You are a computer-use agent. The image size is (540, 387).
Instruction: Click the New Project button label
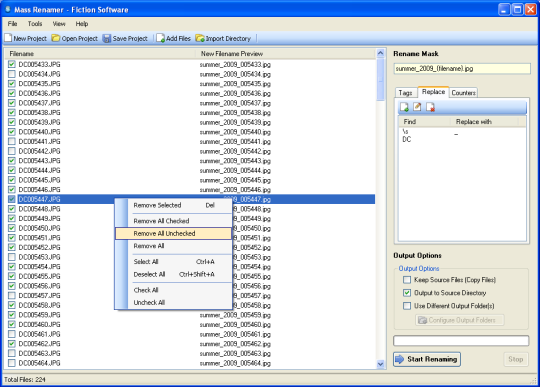(x=30, y=39)
